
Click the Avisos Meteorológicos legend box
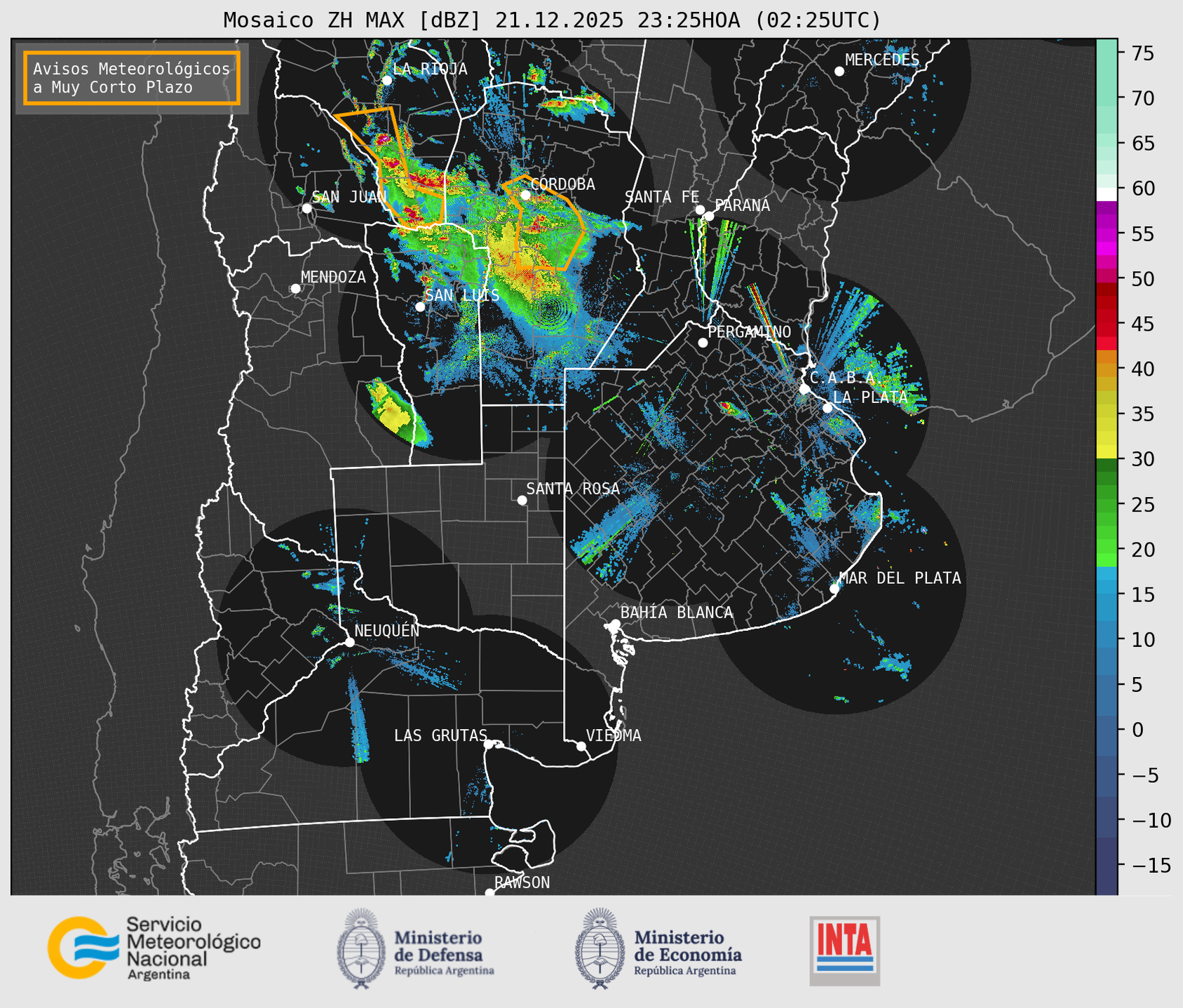click(x=132, y=78)
